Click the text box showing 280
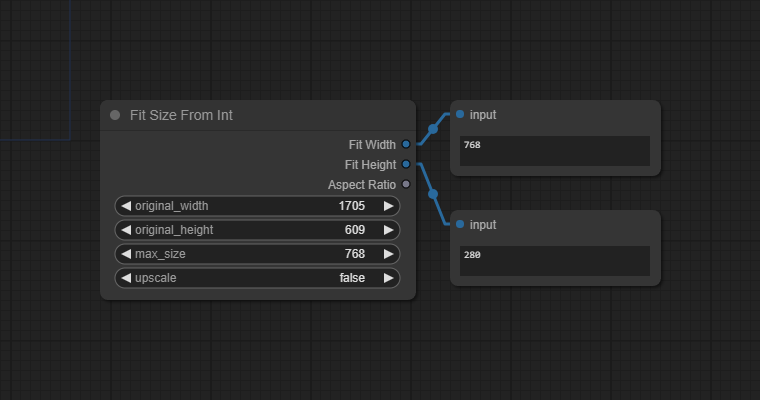This screenshot has width=760, height=400. (555, 261)
